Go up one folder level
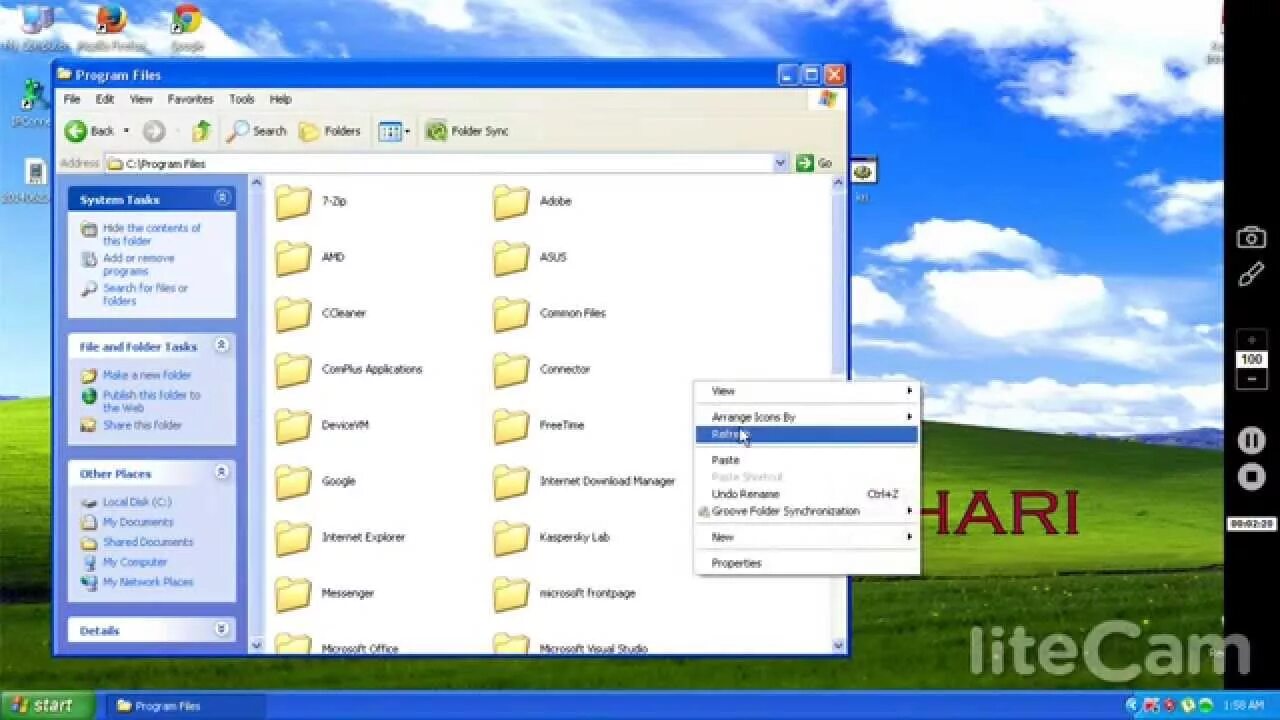1280x720 pixels. [x=202, y=131]
